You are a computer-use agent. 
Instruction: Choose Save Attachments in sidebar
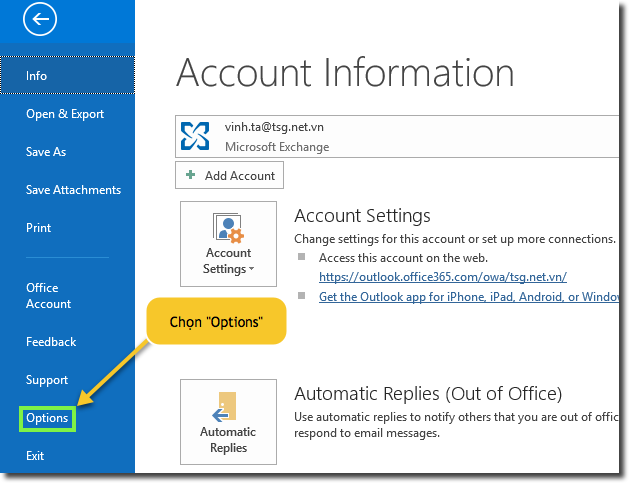(73, 190)
